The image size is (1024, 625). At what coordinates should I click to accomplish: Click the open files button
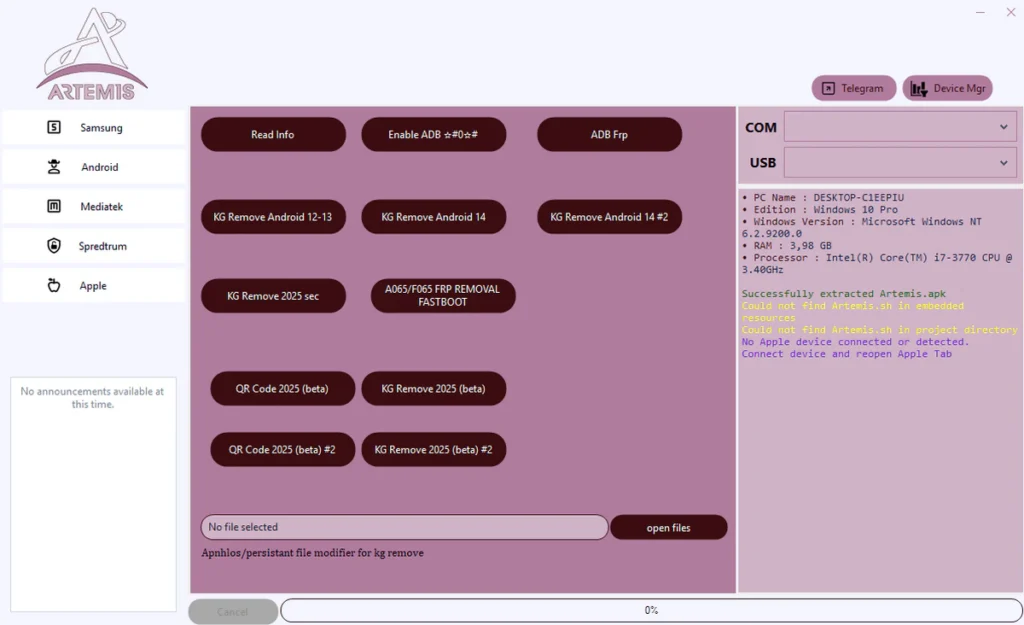tap(669, 528)
